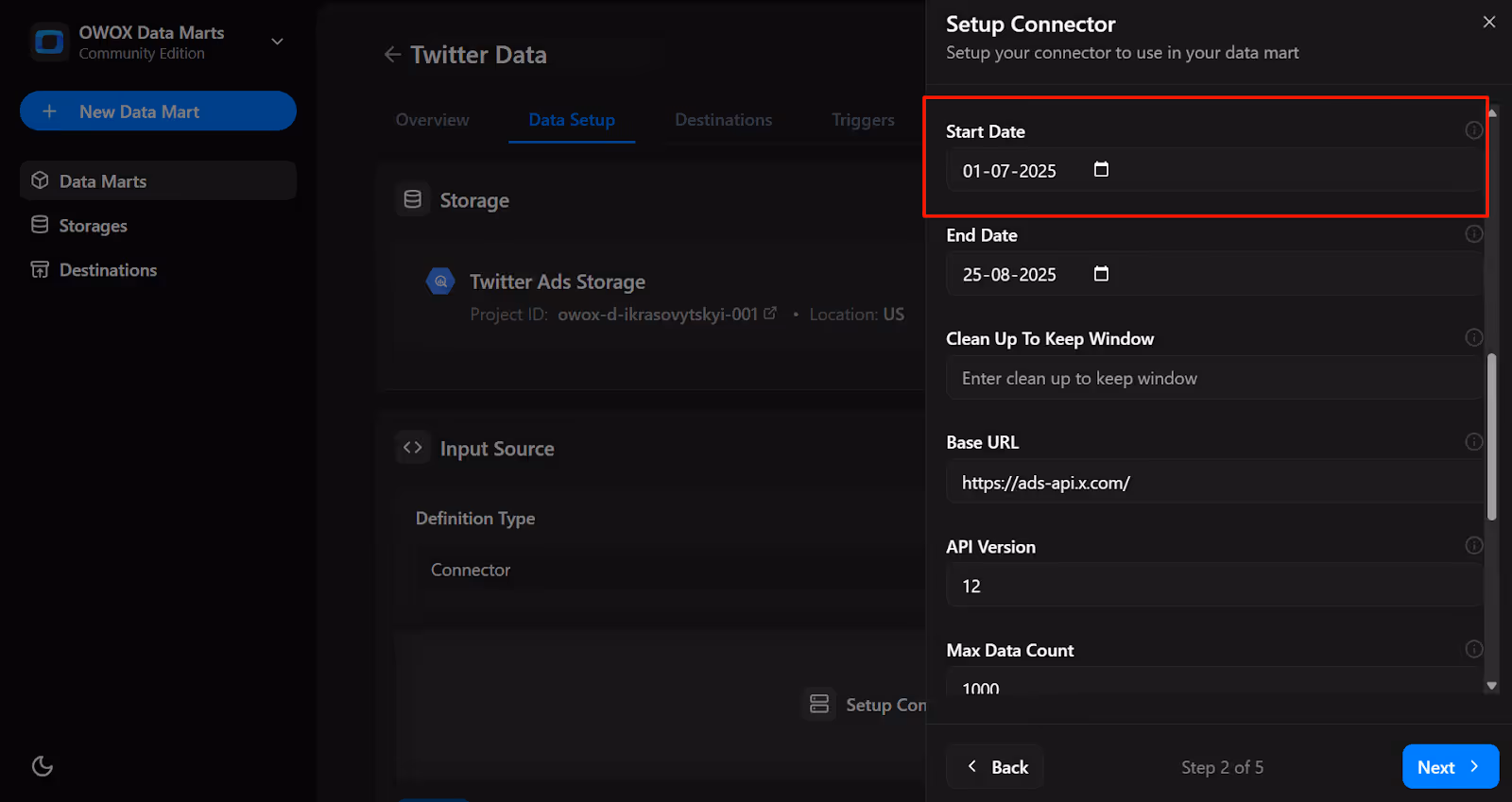The height and width of the screenshot is (802, 1512).
Task: Click the Setup Connector icon in main panel
Action: pos(819,704)
